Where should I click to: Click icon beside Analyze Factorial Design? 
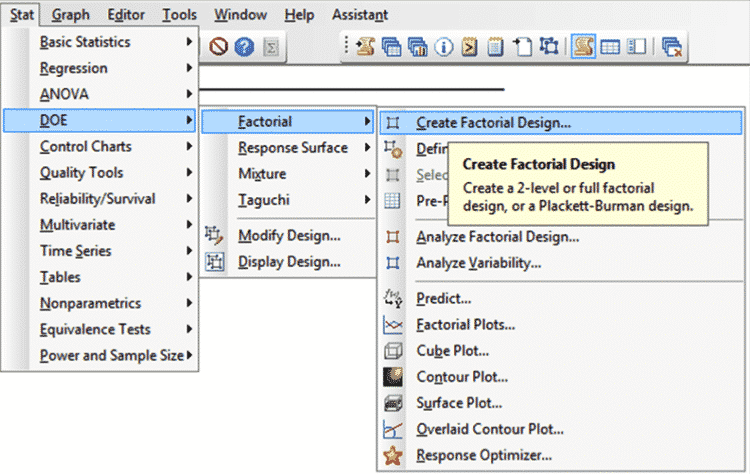click(393, 237)
